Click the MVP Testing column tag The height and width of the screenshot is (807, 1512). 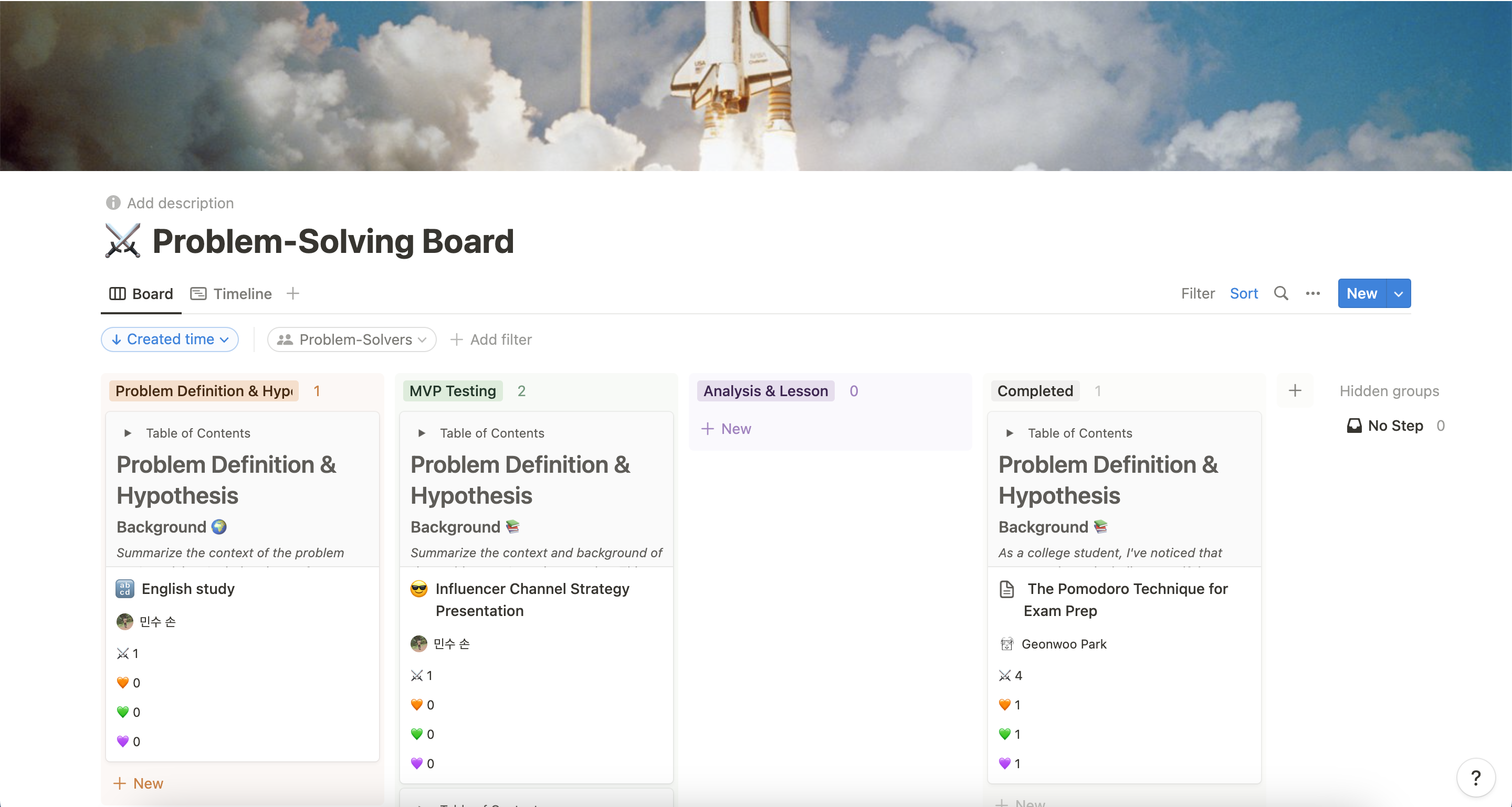click(x=453, y=390)
